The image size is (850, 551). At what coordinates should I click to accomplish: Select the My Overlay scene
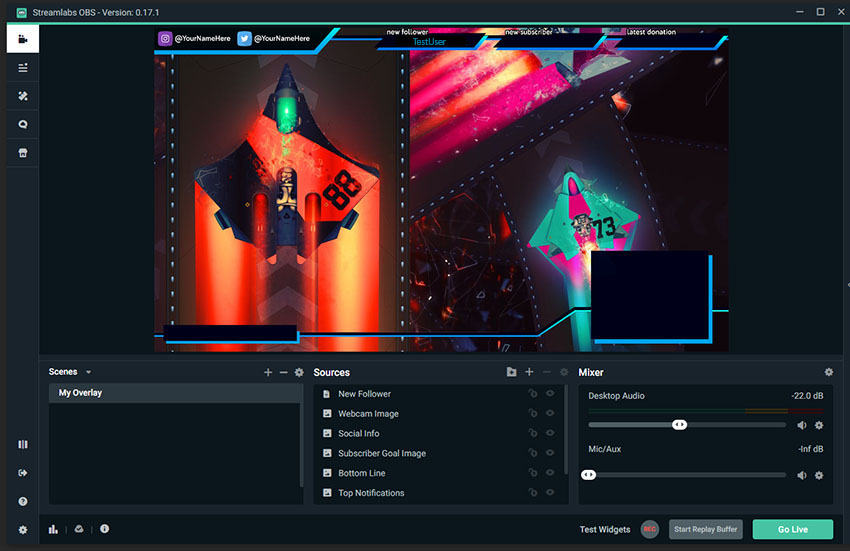point(174,393)
